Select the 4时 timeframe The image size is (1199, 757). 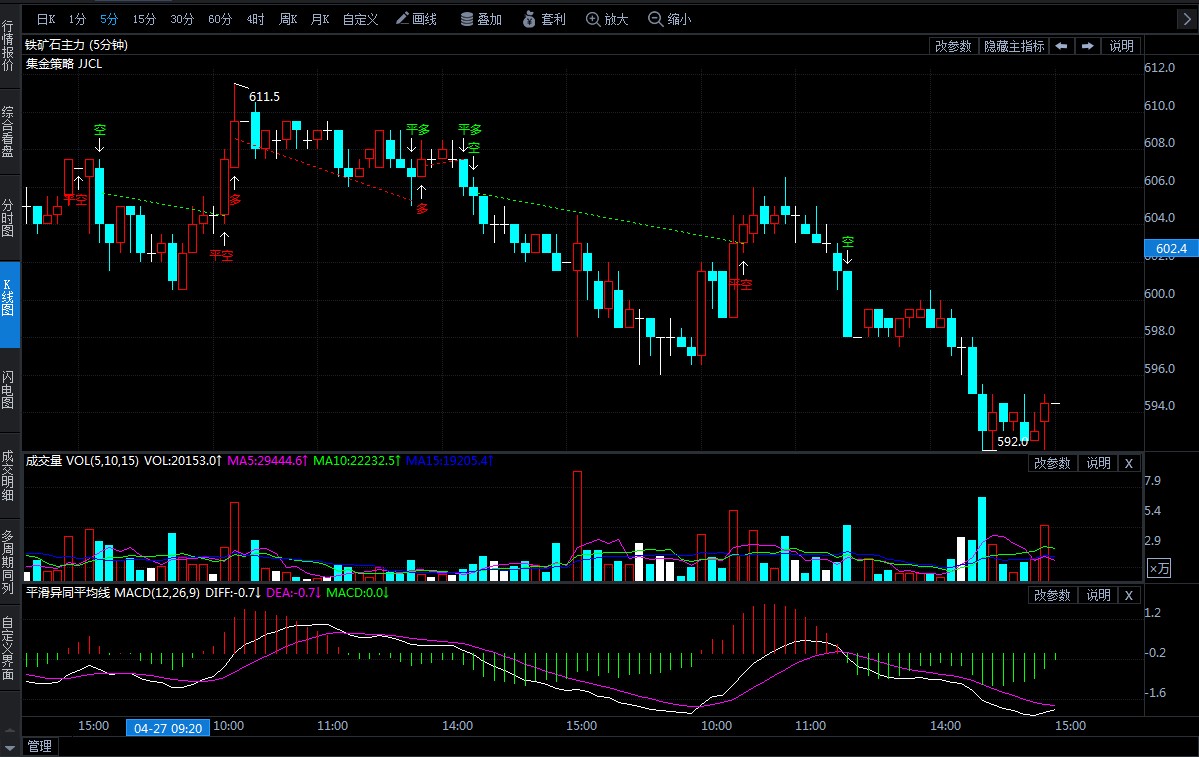coord(255,19)
